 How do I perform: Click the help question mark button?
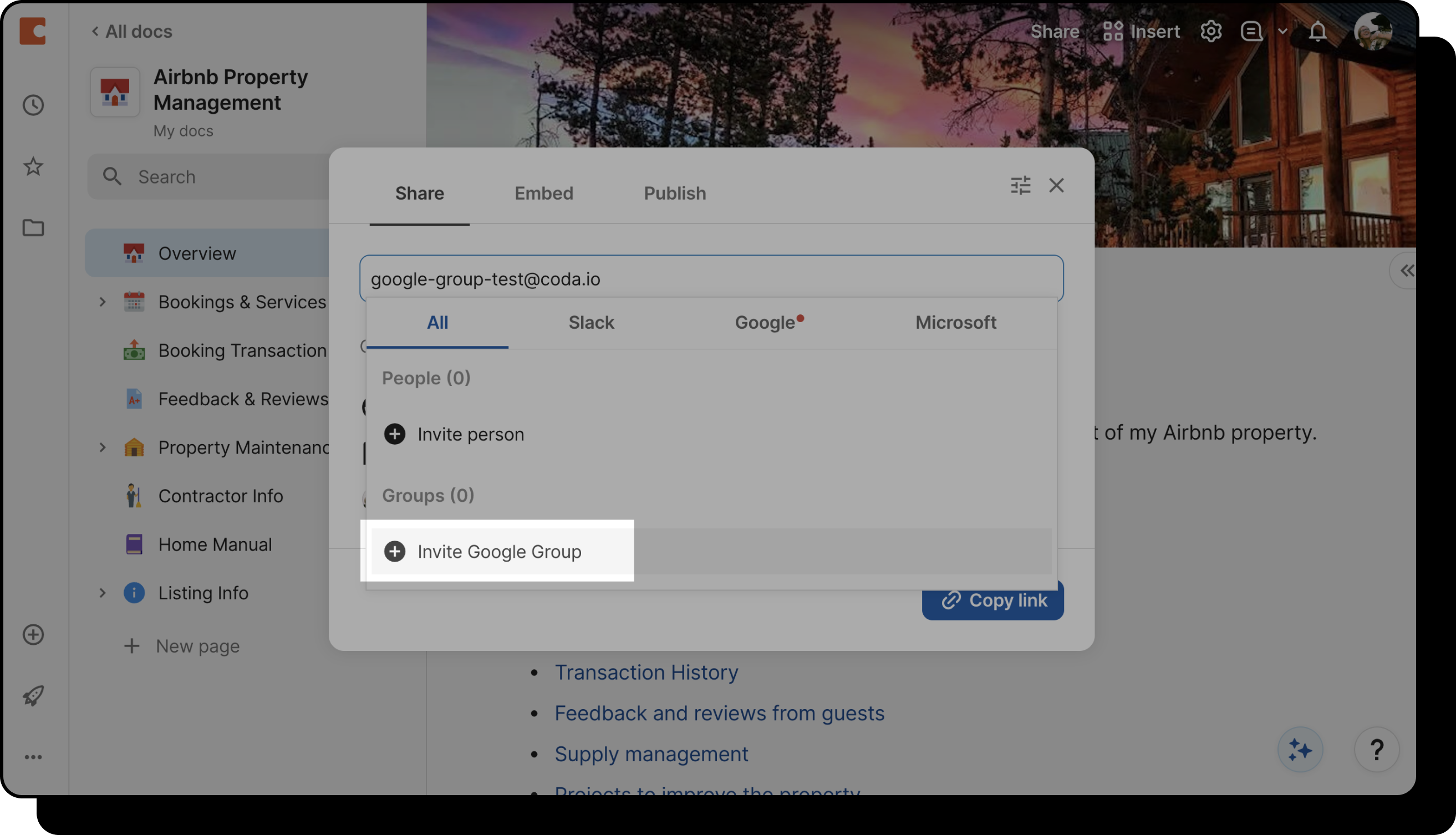pos(1376,750)
